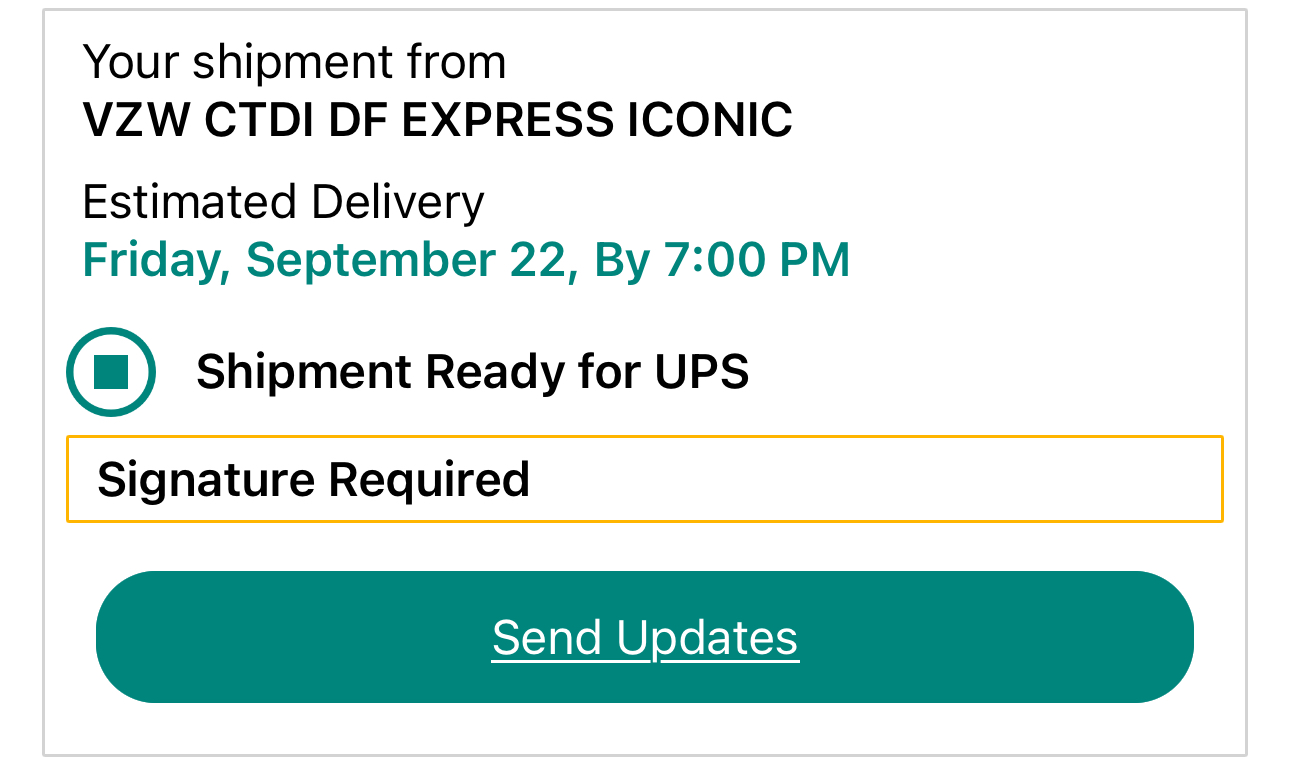This screenshot has height=761, width=1290.
Task: Click the Signature Required text
Action: coord(313,479)
